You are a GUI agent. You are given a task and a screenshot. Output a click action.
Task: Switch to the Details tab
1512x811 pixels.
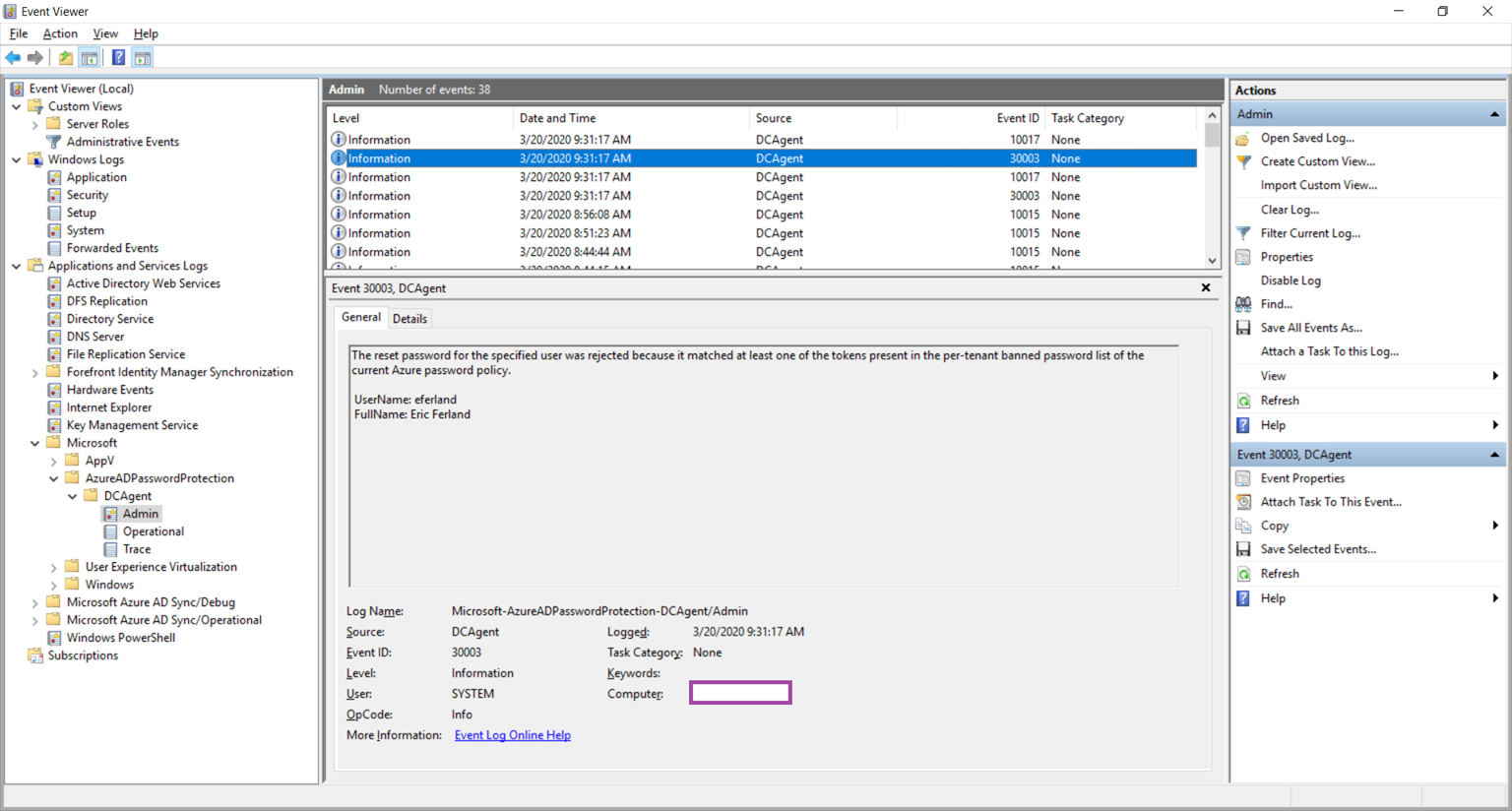(409, 319)
